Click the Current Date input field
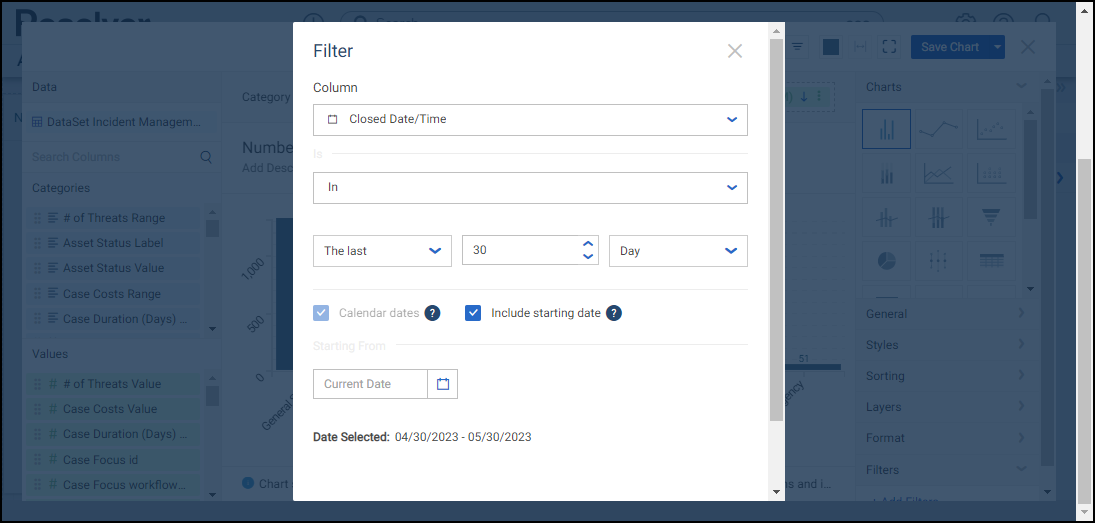 click(370, 384)
